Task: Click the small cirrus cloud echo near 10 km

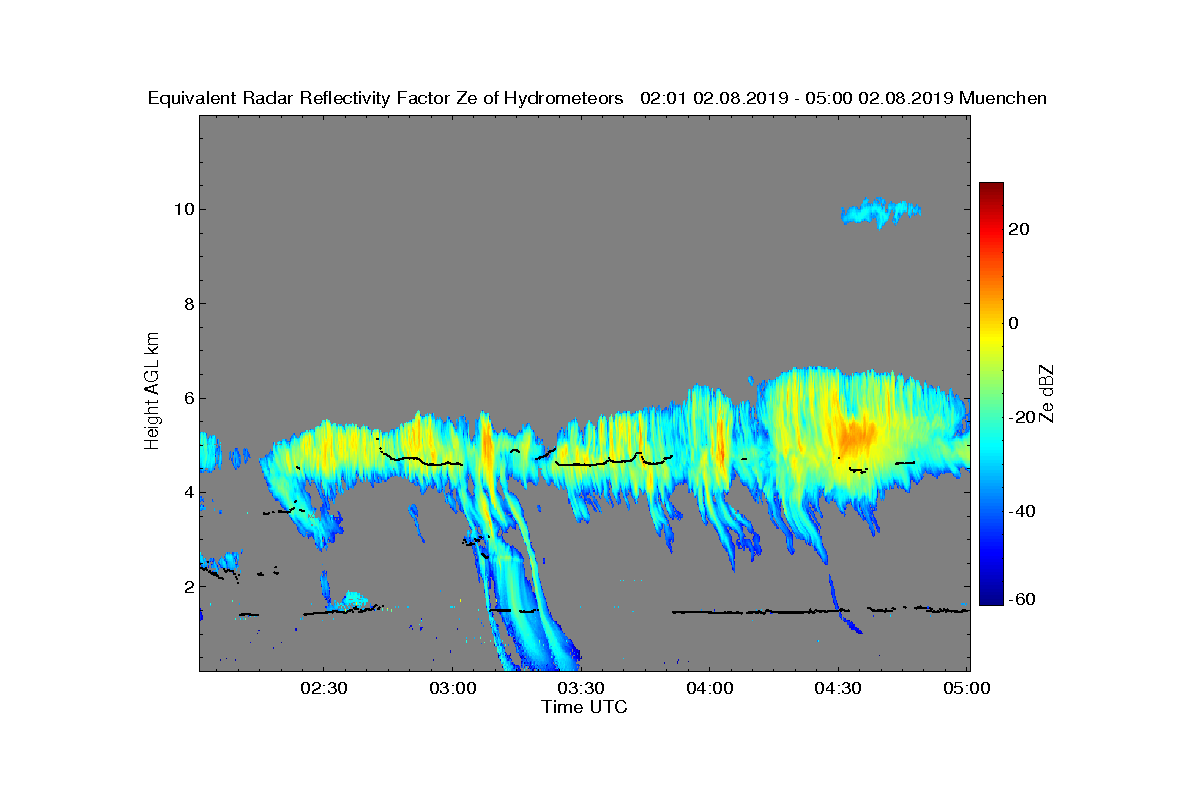Action: click(x=880, y=211)
